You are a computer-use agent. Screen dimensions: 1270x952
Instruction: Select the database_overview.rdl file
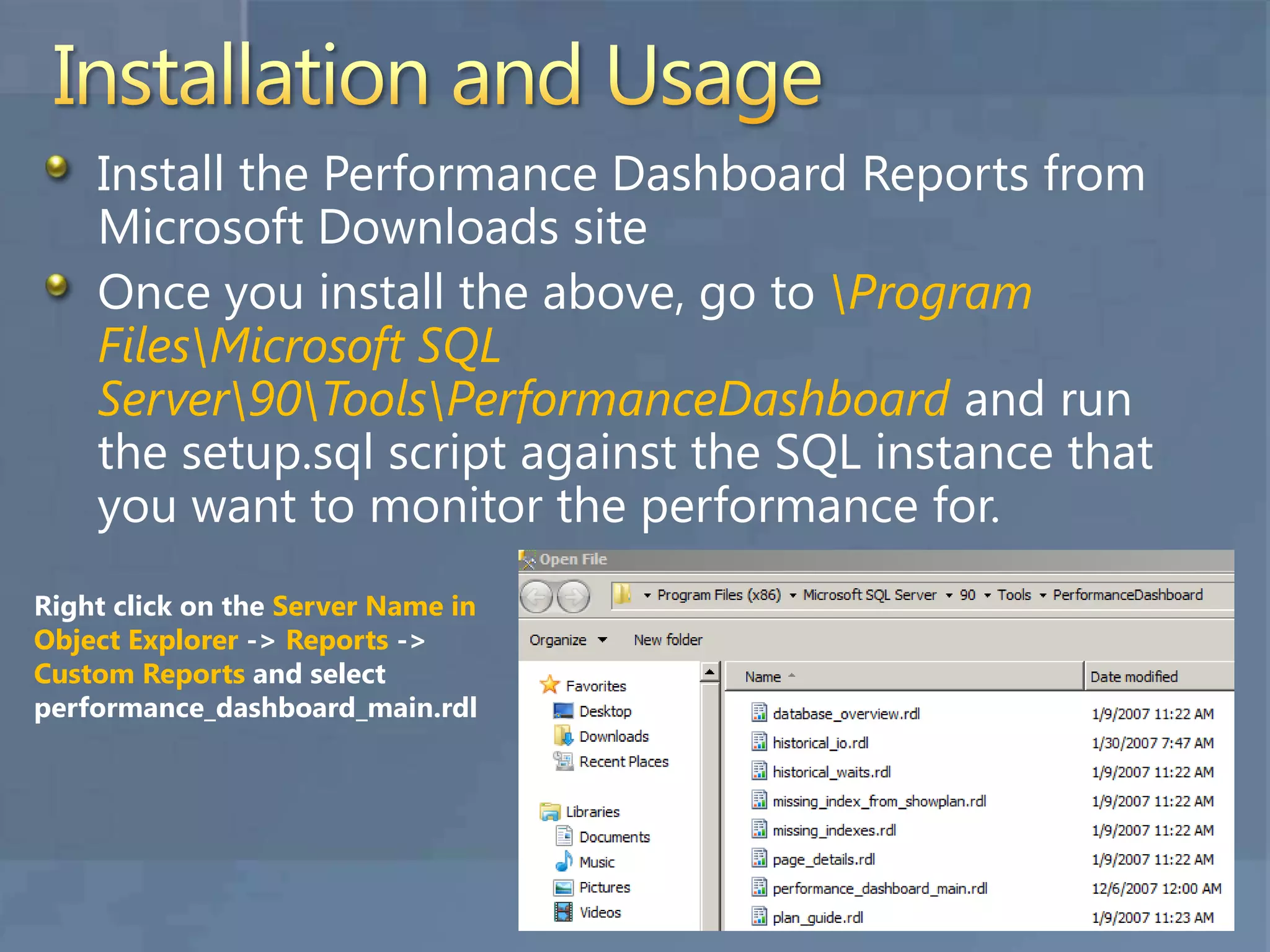coord(846,714)
